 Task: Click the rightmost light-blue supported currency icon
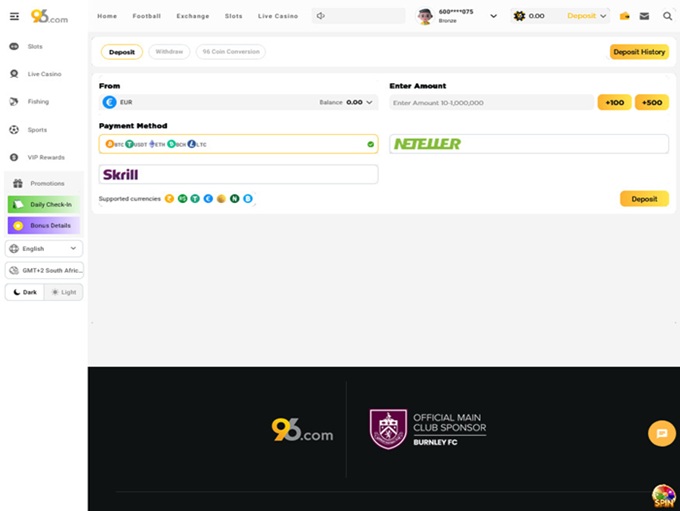point(248,199)
